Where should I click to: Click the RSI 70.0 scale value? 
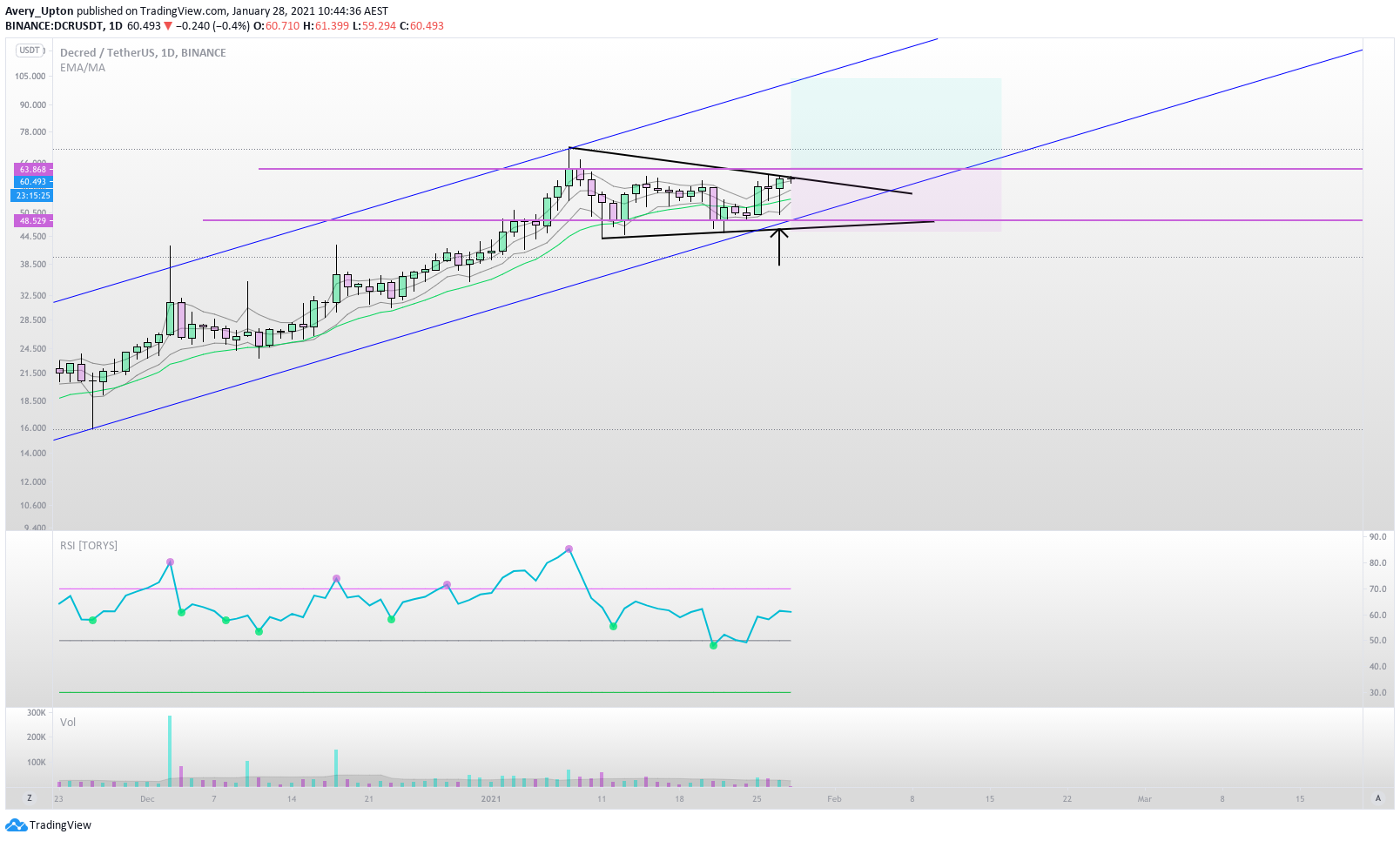tap(1377, 589)
